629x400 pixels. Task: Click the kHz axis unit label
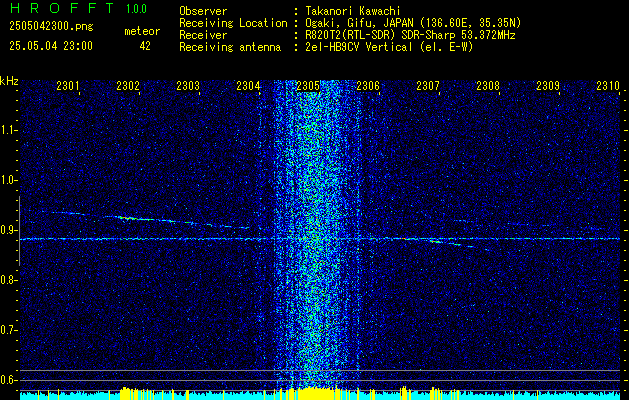pyautogui.click(x=9, y=81)
